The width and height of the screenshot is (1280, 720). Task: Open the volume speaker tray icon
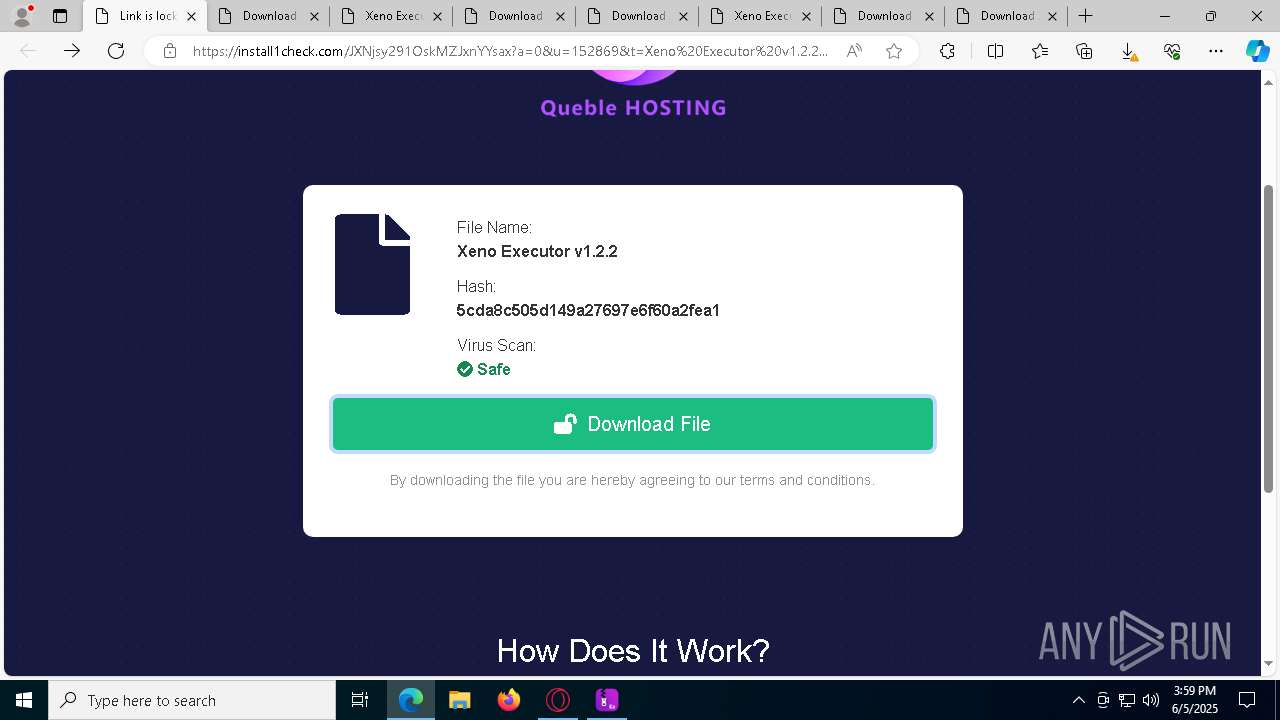click(1151, 700)
